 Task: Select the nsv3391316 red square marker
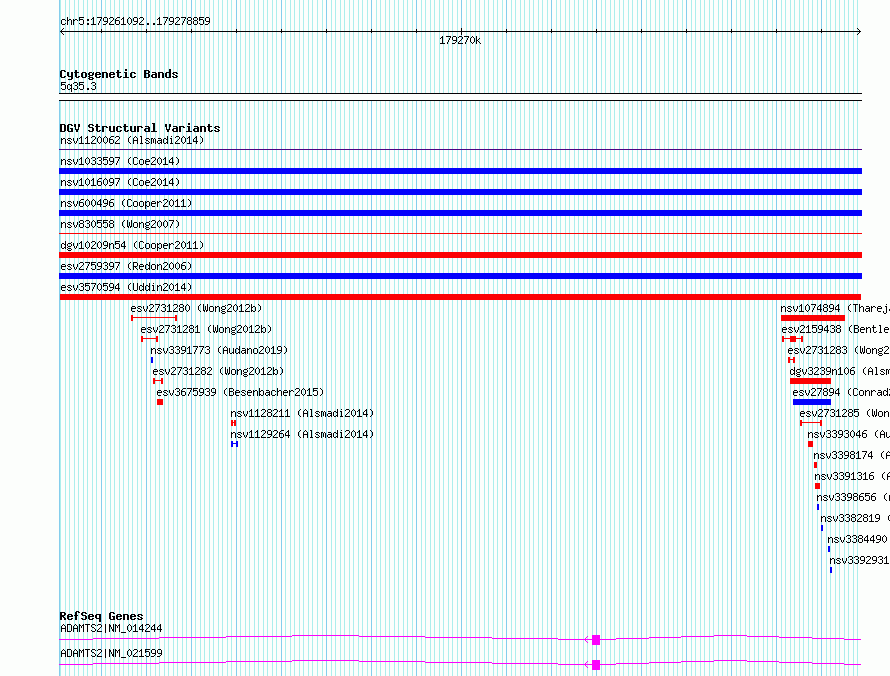point(817,486)
